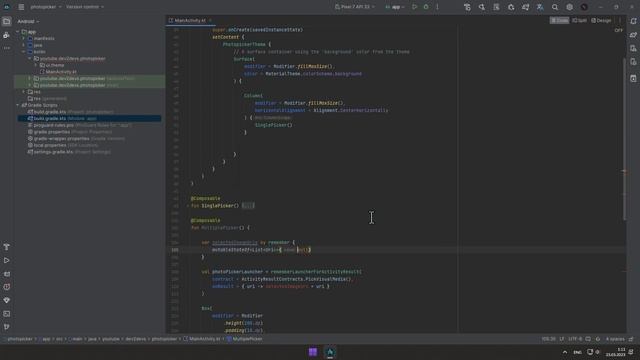Open the Version control dropdown
Viewport: 640px width, 360px height.
point(85,7)
